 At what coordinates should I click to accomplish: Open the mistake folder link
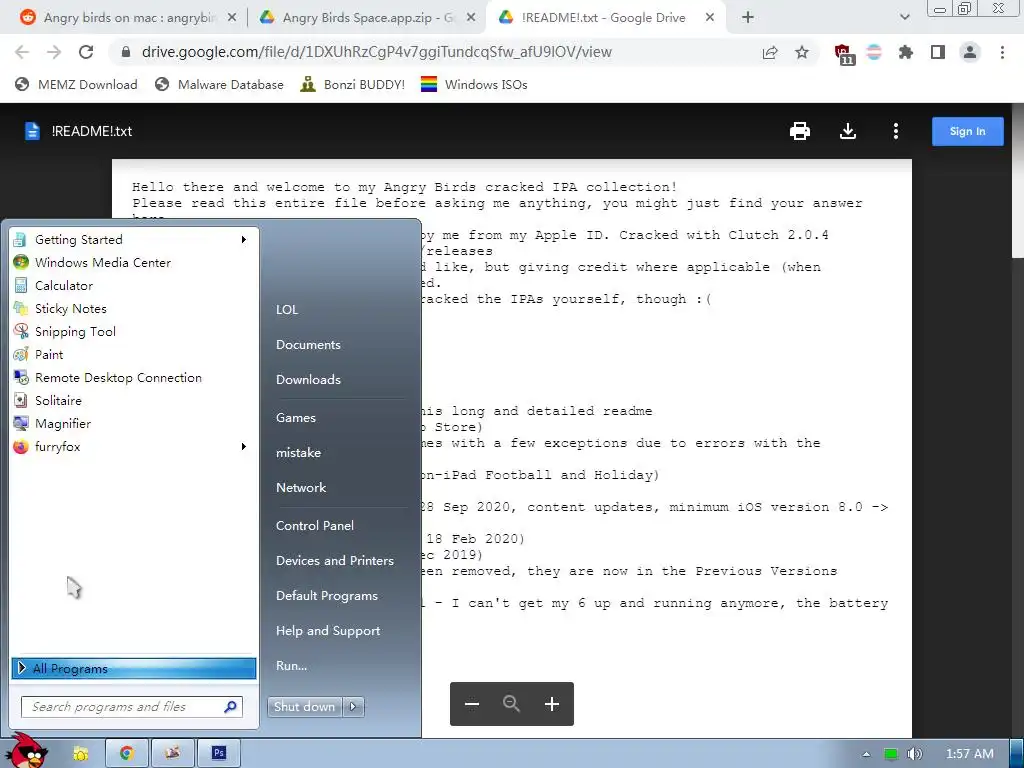coord(298,453)
